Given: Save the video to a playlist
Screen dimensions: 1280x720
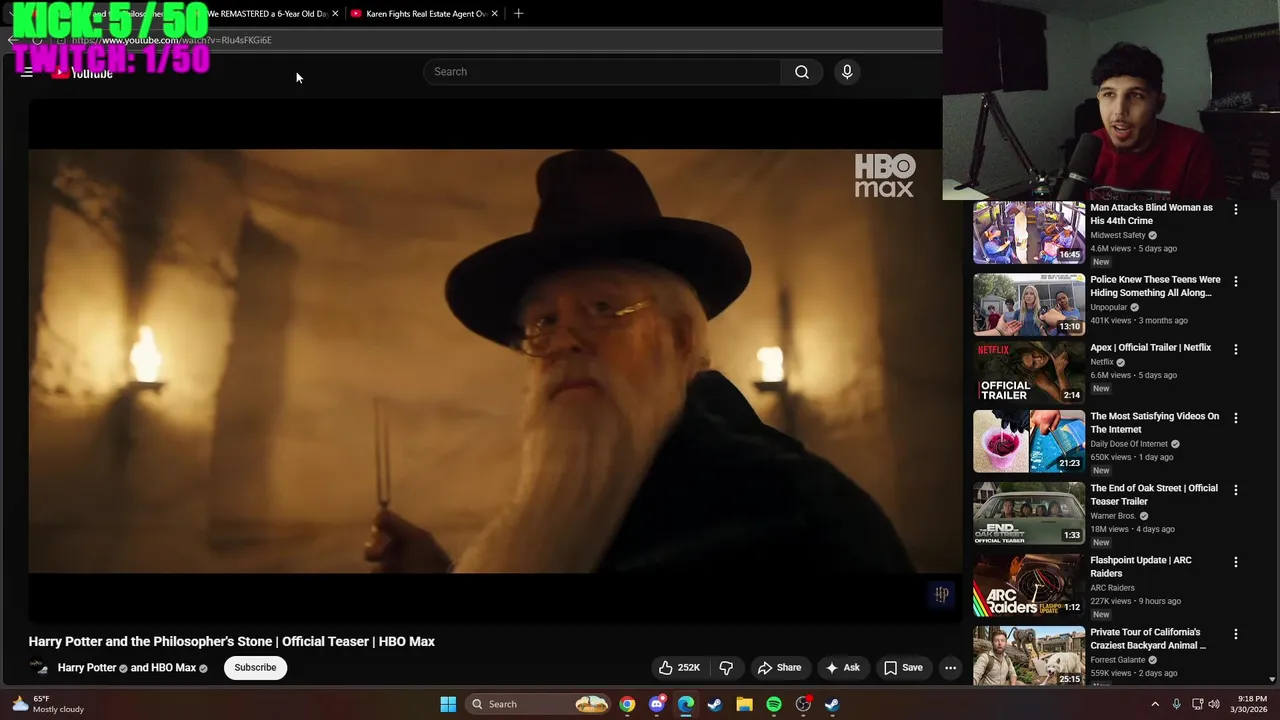Looking at the screenshot, I should (x=903, y=668).
